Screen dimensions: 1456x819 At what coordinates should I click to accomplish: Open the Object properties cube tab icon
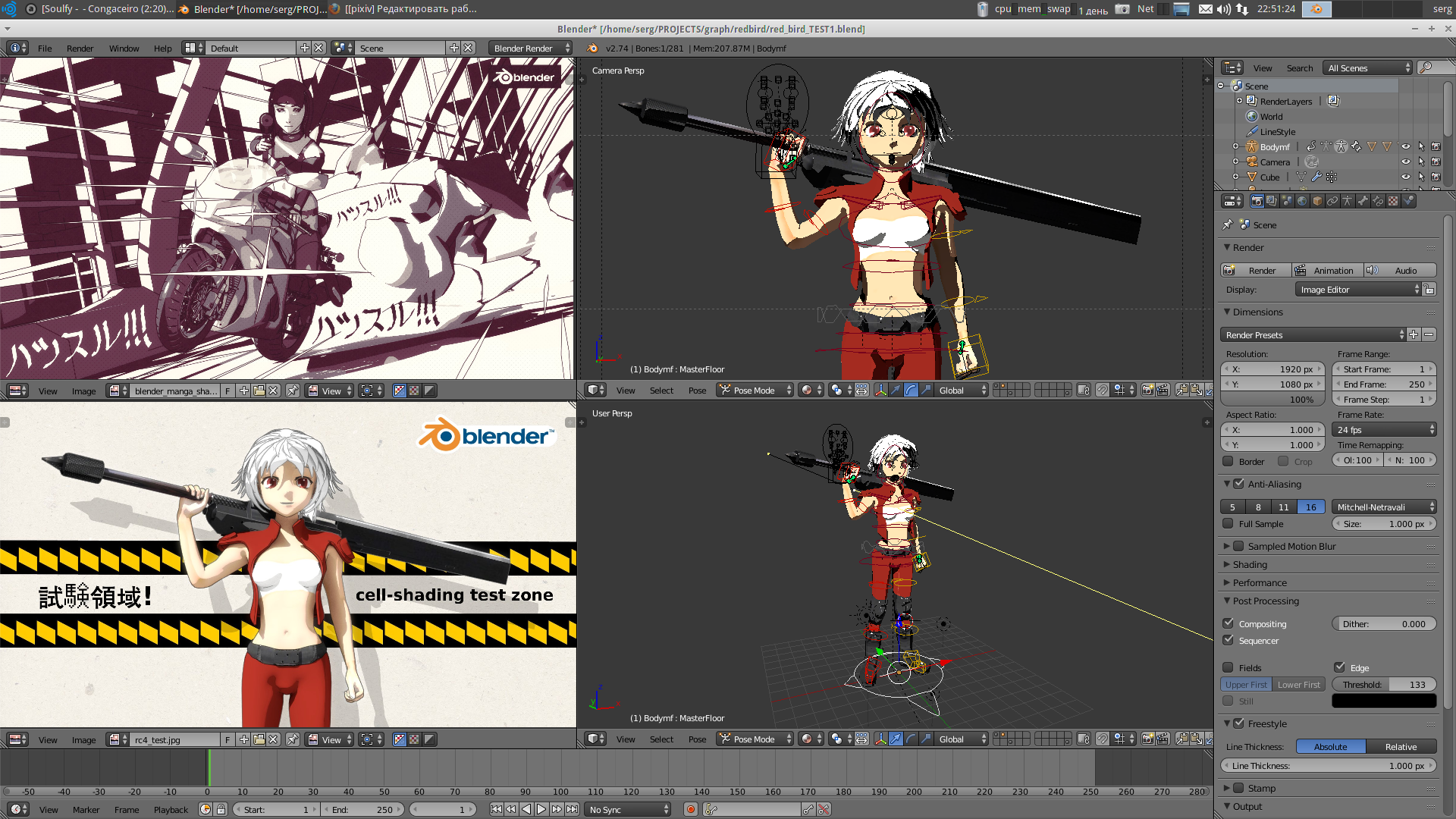pos(1317,201)
